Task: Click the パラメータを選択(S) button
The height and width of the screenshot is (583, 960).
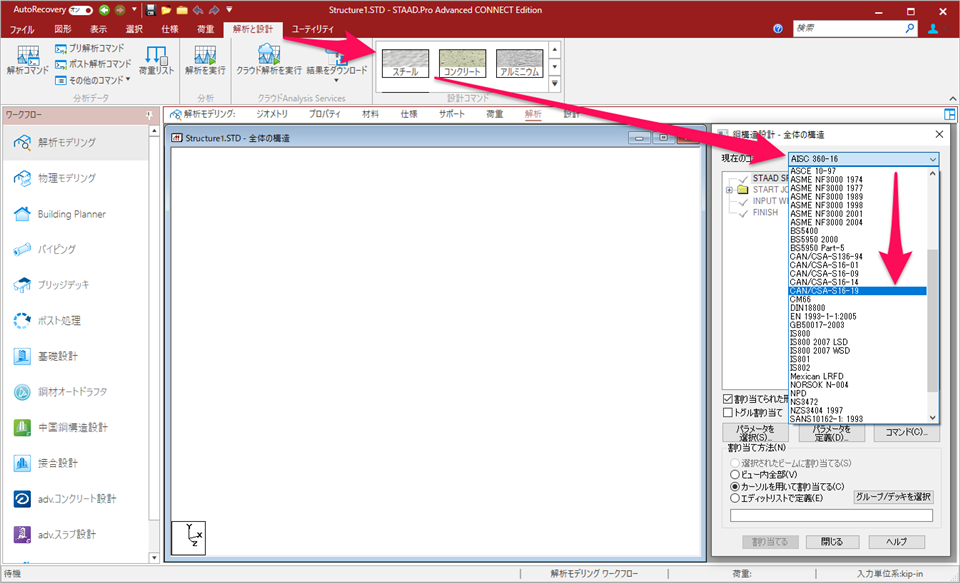Action: 756,433
